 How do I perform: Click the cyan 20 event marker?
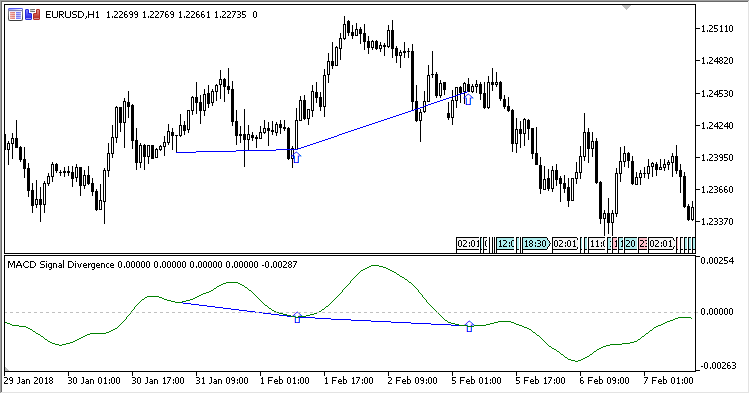630,244
